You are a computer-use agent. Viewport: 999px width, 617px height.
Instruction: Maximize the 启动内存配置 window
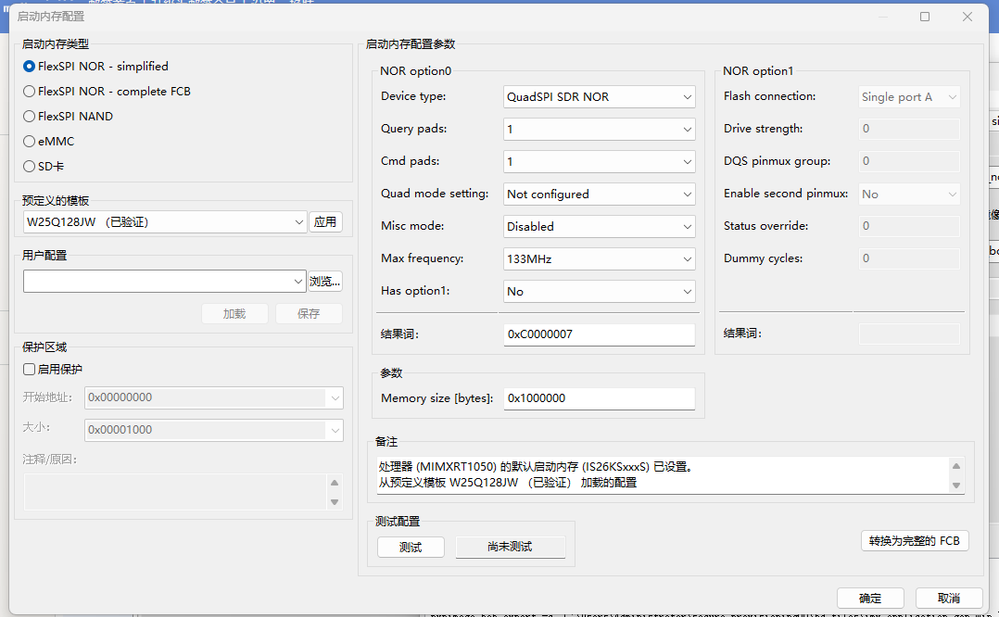[x=925, y=16]
